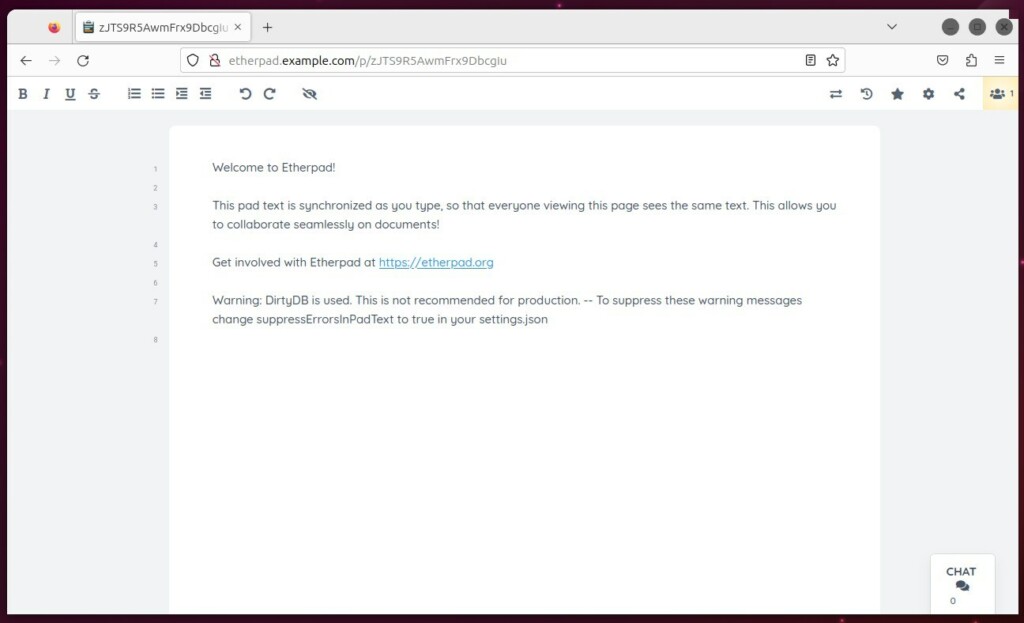Insert an unordered bullet list
Screen dimensions: 1024x623
click(158, 94)
